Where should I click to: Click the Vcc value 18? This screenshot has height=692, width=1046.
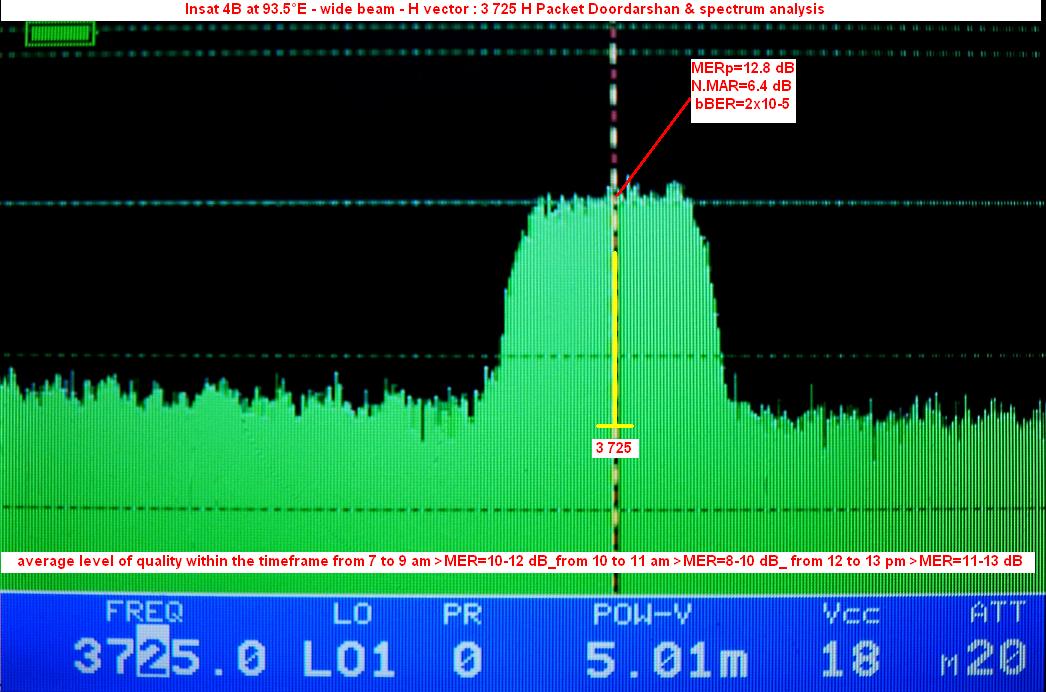click(x=850, y=658)
